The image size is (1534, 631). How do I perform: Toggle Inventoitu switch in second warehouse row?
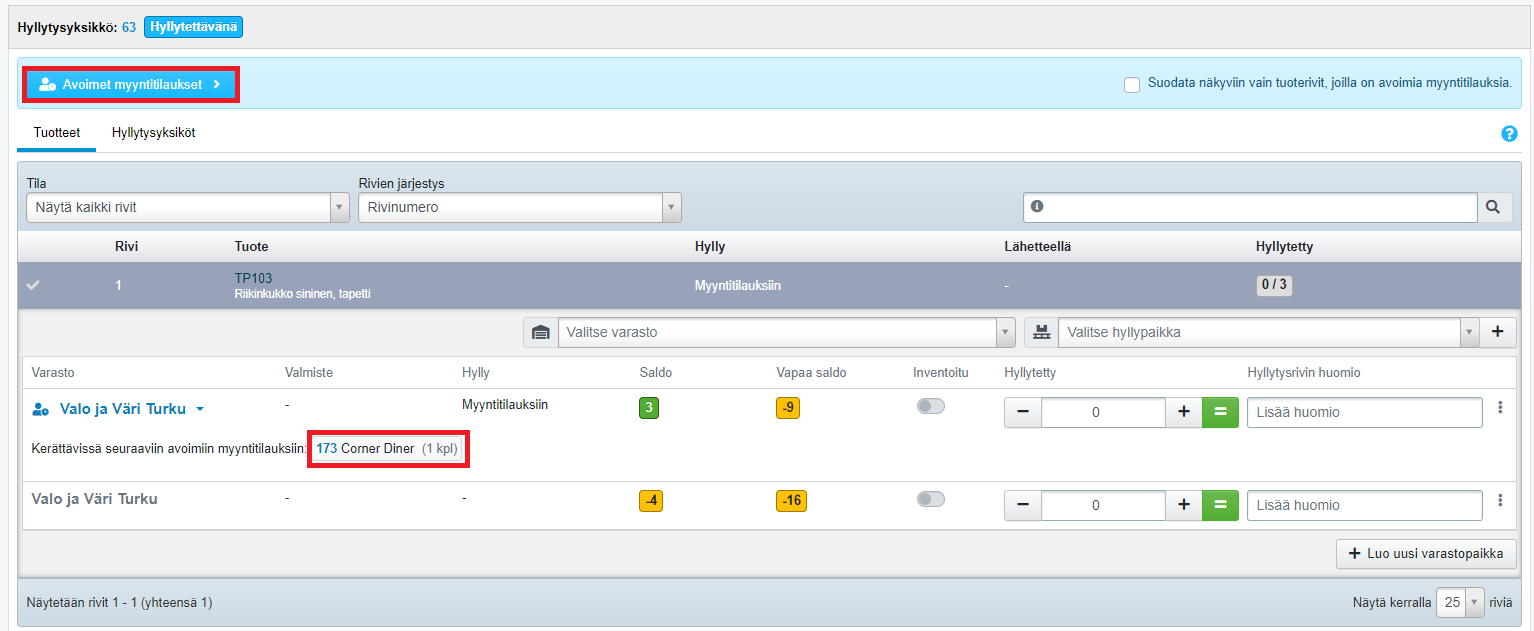[930, 499]
